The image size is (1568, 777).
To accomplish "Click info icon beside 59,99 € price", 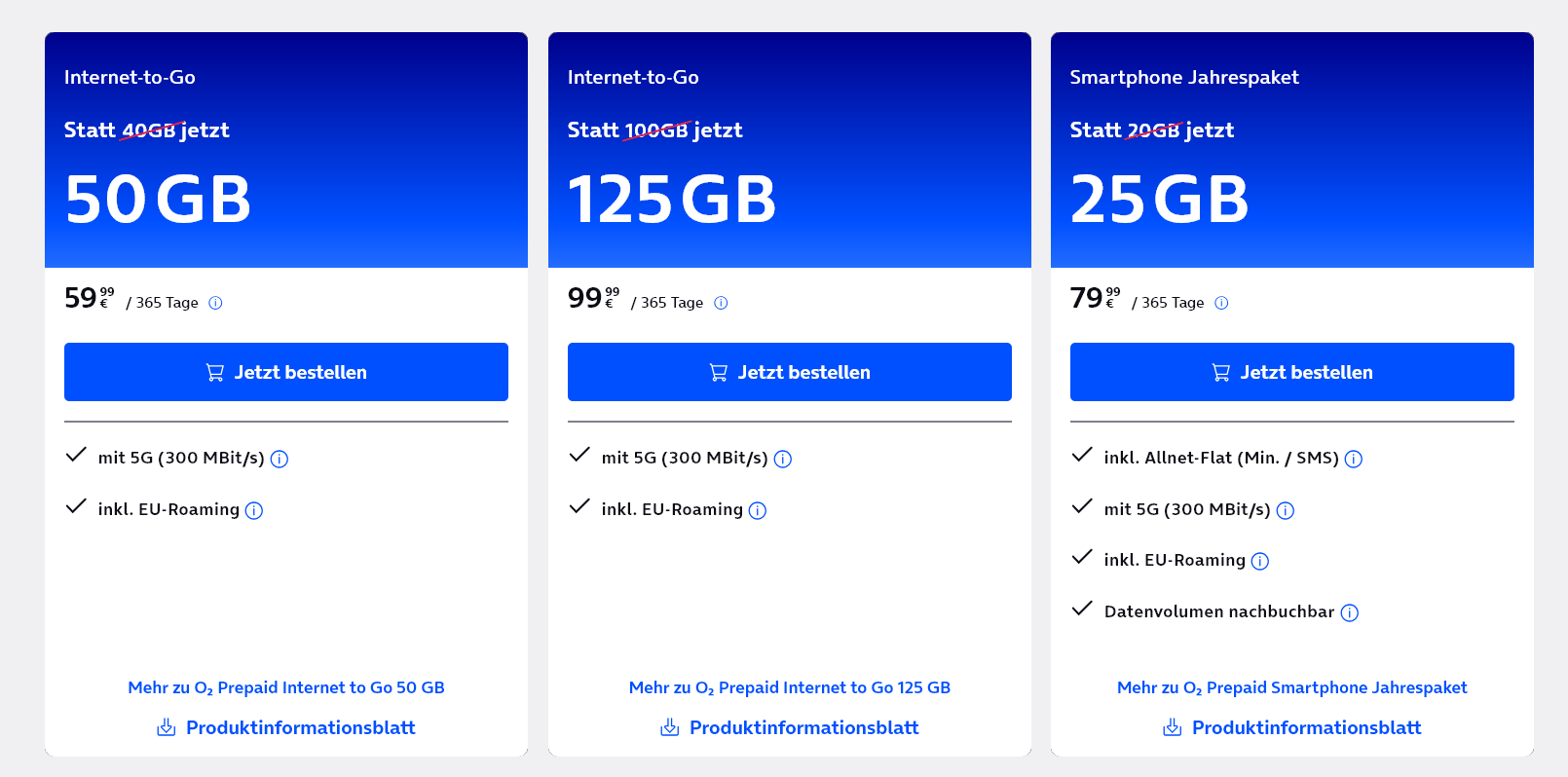I will tap(216, 303).
